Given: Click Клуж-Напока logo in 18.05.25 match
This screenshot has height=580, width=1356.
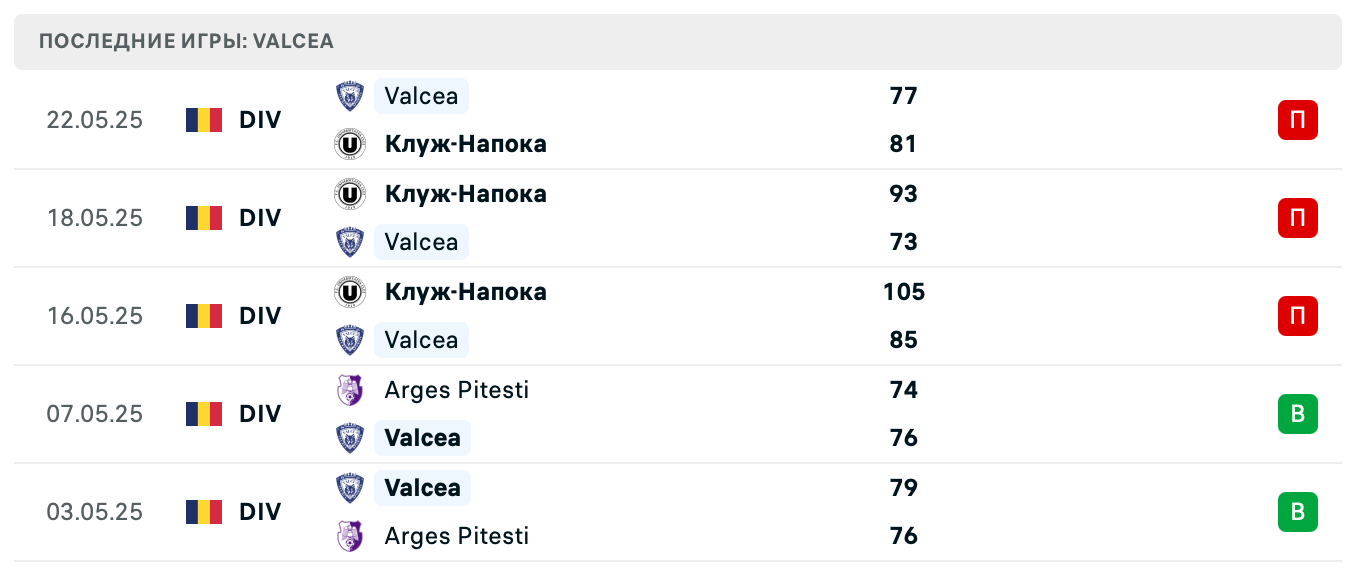Looking at the screenshot, I should (x=349, y=193).
